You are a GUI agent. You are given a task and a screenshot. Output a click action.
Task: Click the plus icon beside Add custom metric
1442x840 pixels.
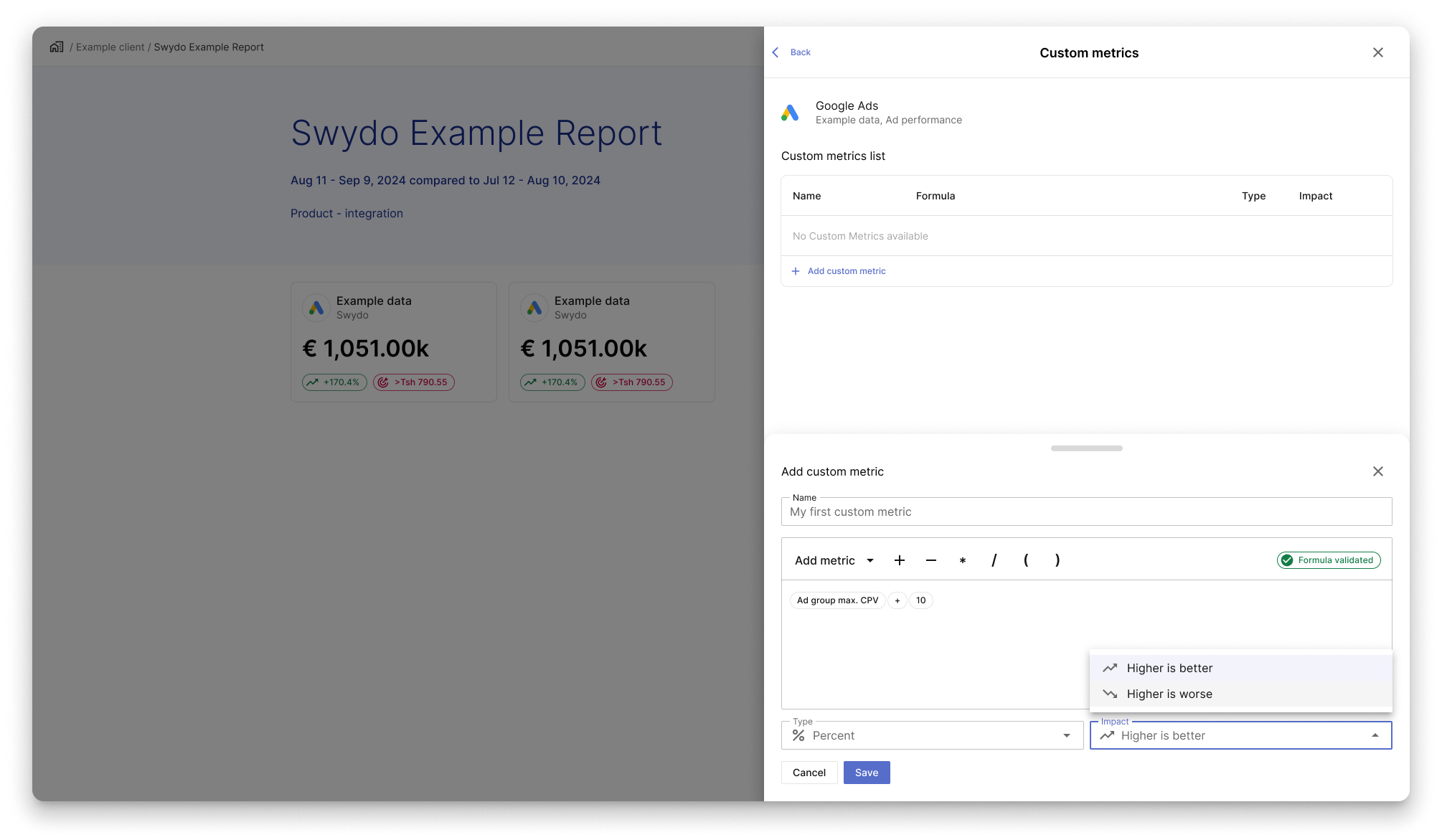click(x=796, y=271)
